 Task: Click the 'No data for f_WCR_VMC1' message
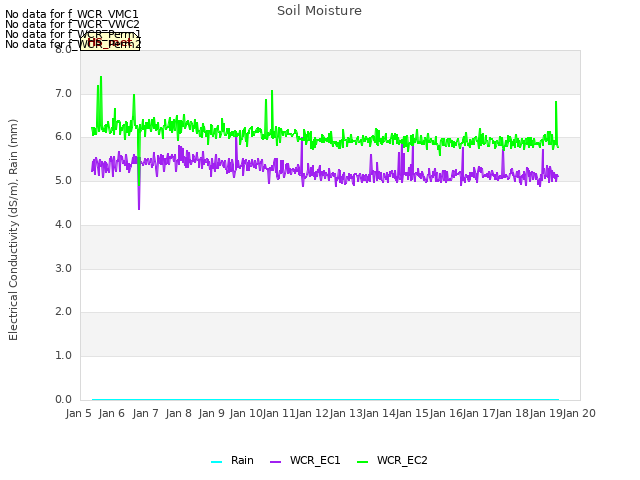(x=72, y=14)
